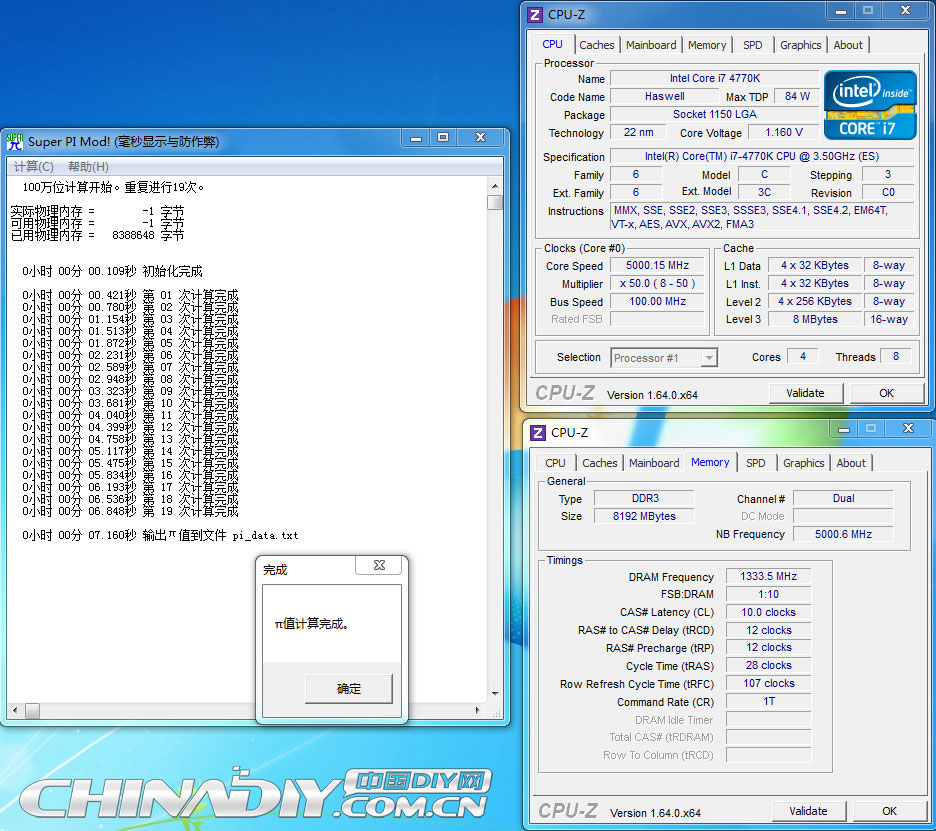Click the Super PI window title icon
This screenshot has height=831, width=936.
[x=14, y=141]
